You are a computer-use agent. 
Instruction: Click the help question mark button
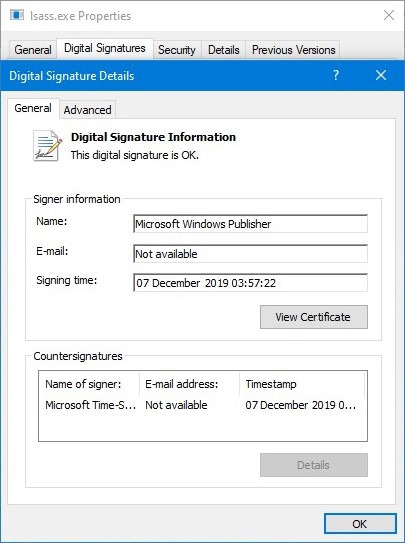tap(336, 75)
